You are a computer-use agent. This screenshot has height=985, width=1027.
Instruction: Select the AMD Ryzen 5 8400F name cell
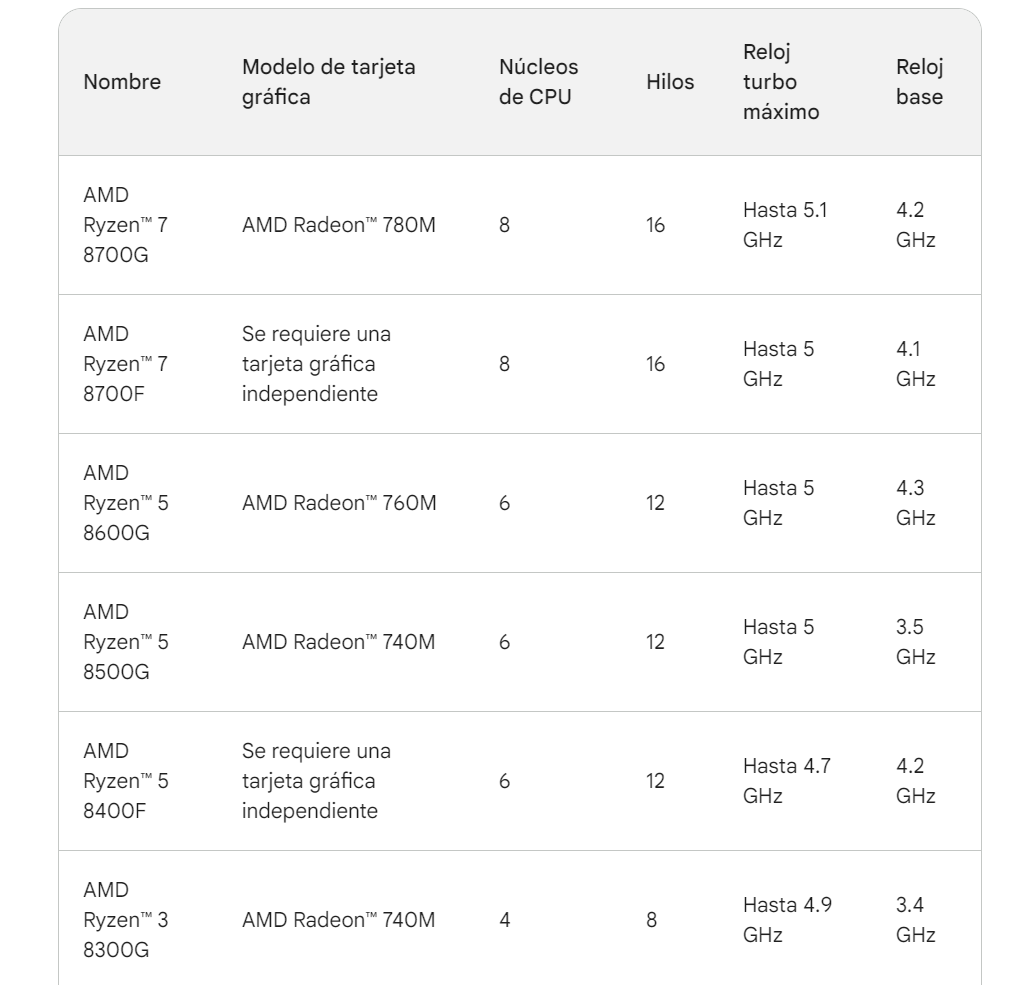pyautogui.click(x=126, y=781)
